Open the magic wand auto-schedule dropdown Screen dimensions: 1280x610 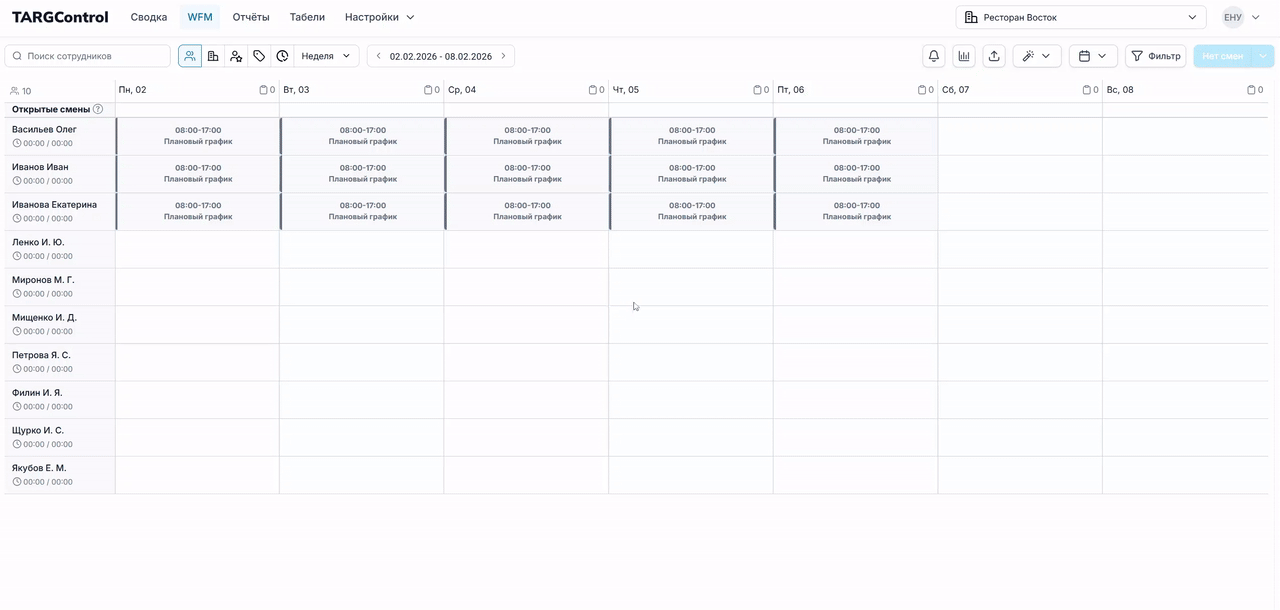pyautogui.click(x=1036, y=56)
